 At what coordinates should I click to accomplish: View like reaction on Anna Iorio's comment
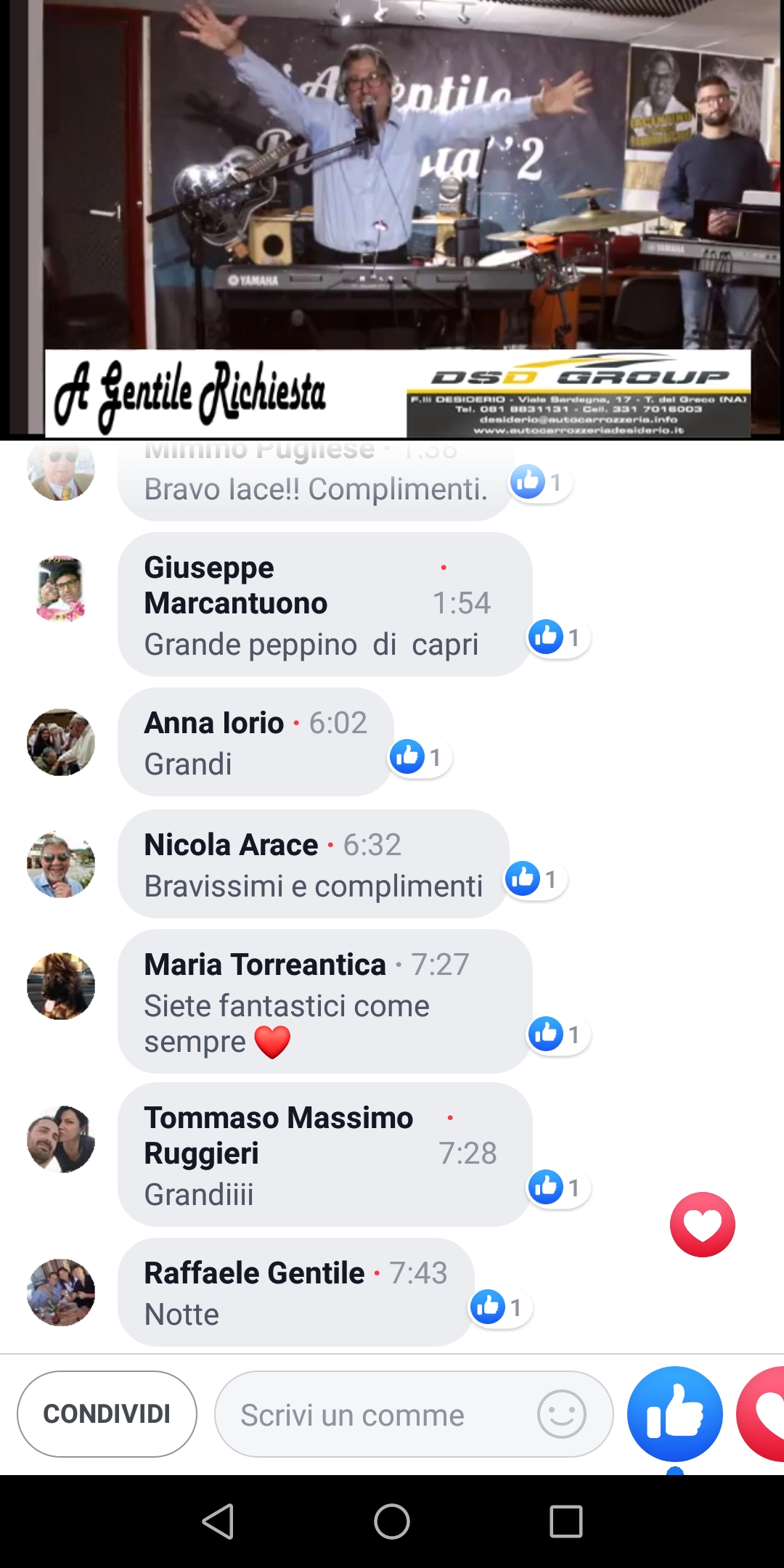[420, 757]
